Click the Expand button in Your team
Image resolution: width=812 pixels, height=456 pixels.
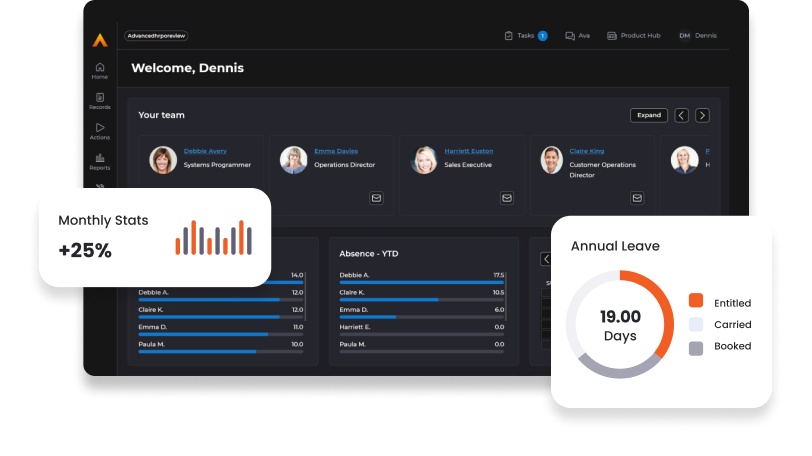click(x=649, y=115)
